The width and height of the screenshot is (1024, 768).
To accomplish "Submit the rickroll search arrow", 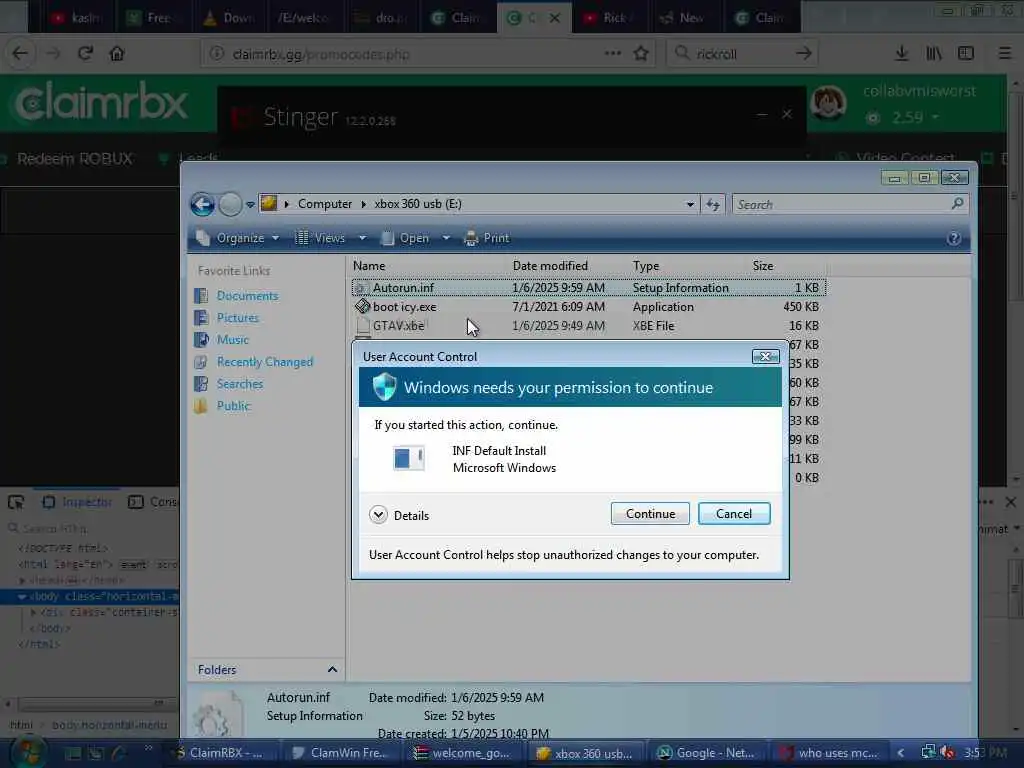I will point(804,54).
